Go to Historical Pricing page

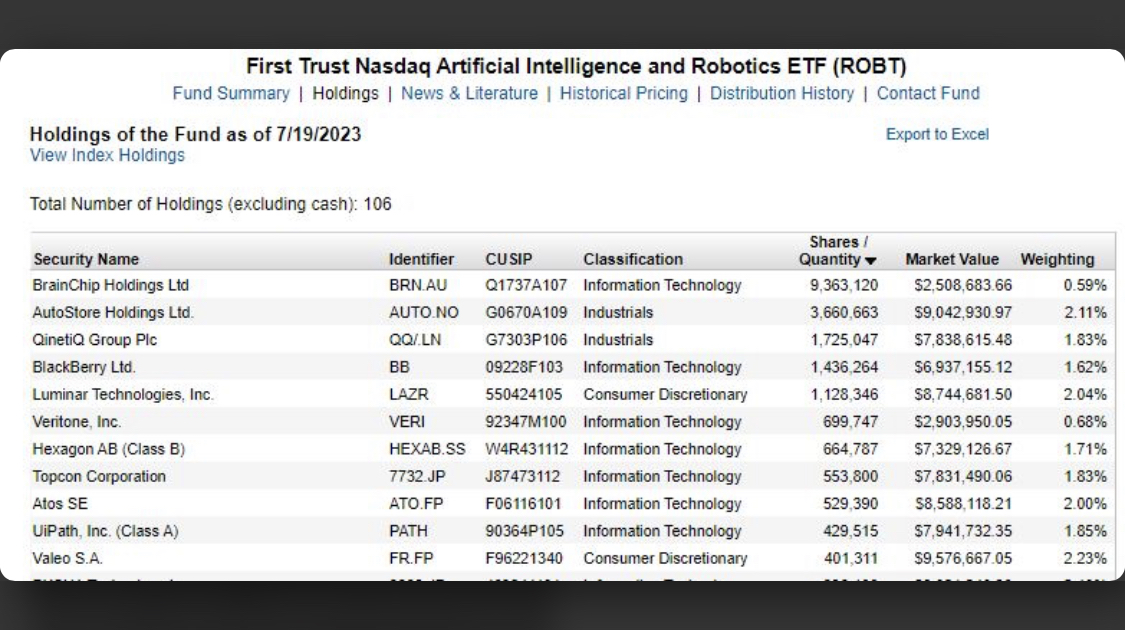click(x=623, y=94)
